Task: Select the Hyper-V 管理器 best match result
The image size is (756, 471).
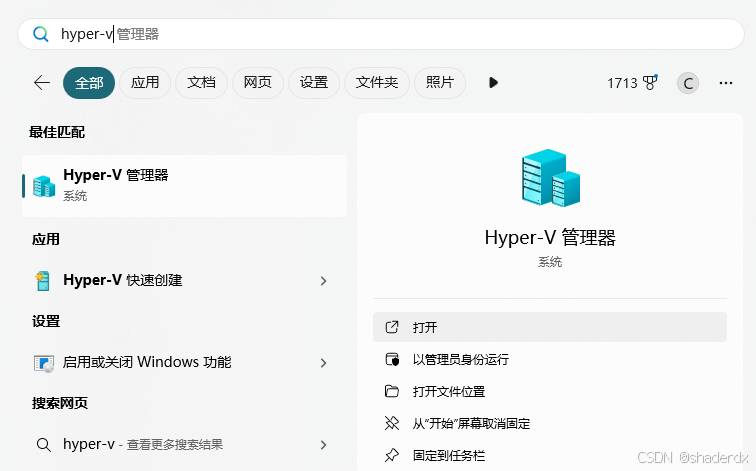Action: 185,186
